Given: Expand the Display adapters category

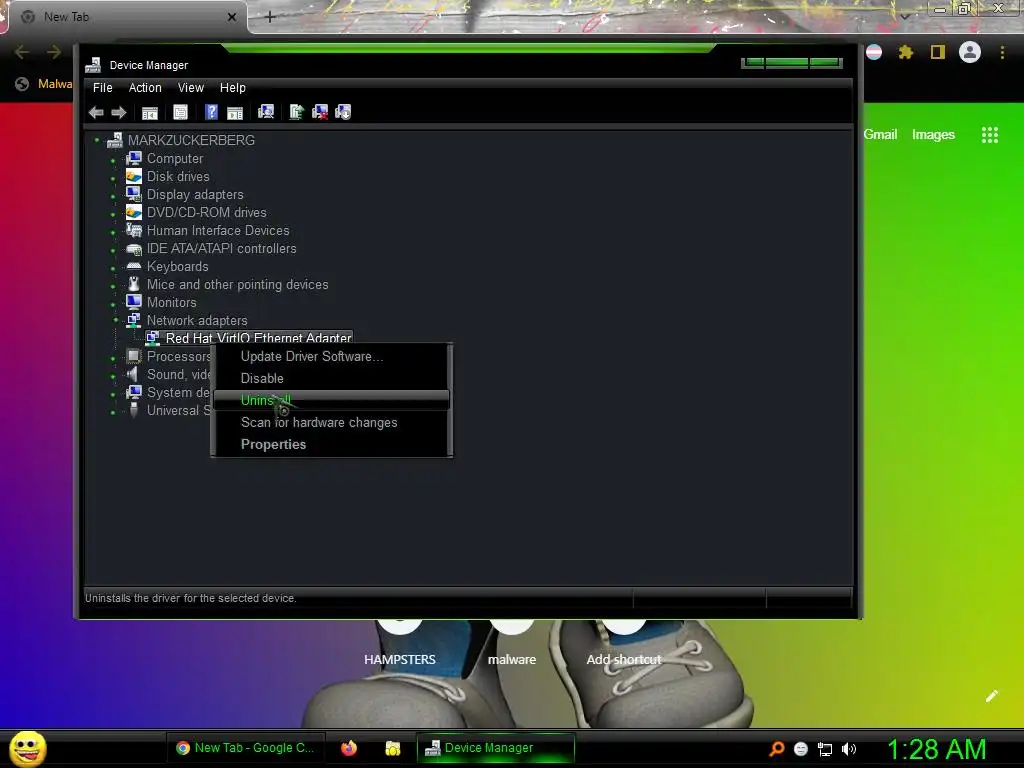Looking at the screenshot, I should 113,196.
